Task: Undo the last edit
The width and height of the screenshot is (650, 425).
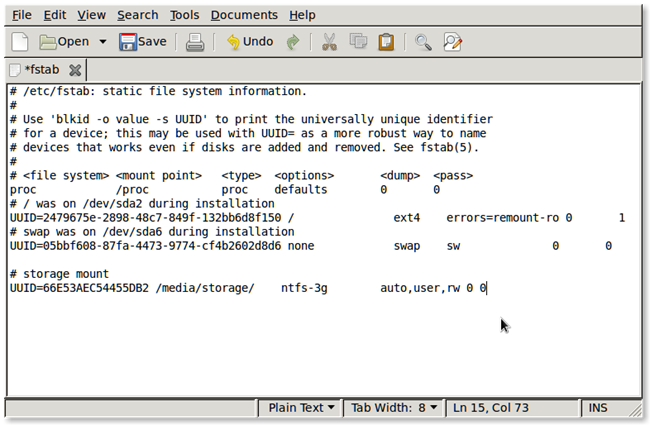Action: click(x=250, y=42)
